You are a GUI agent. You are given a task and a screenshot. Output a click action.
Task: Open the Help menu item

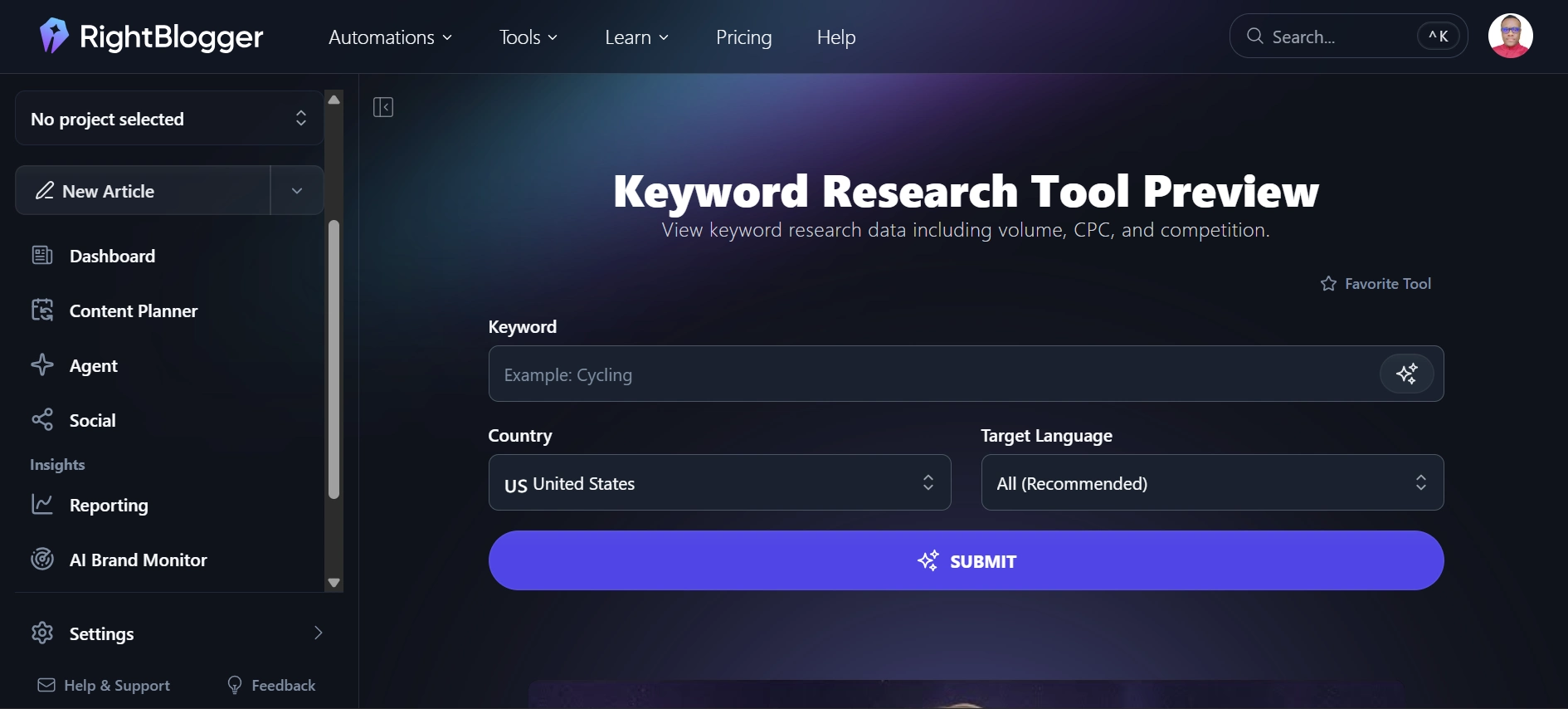coord(836,37)
